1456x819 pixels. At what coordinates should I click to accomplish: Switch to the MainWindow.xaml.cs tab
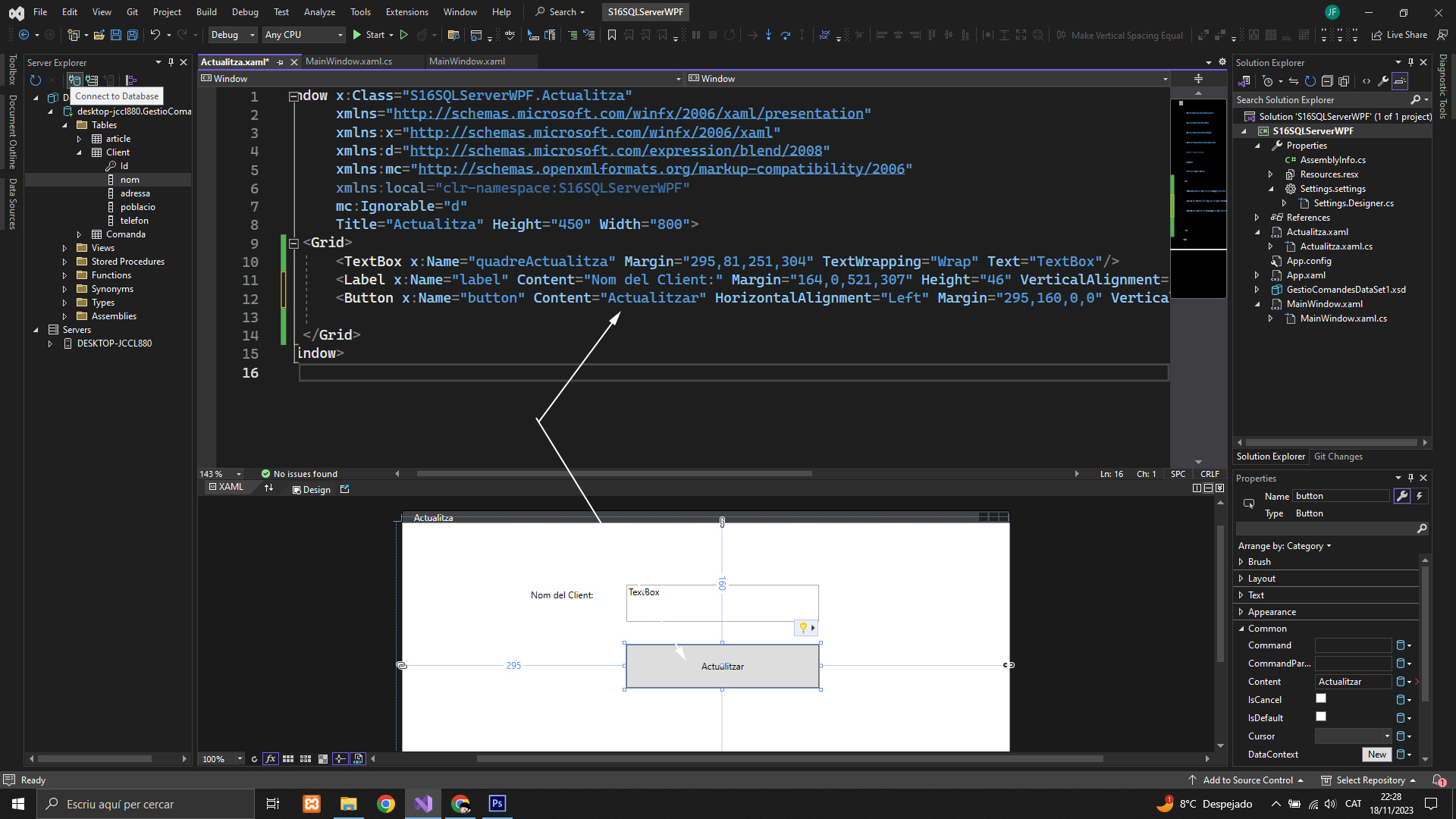pyautogui.click(x=349, y=61)
